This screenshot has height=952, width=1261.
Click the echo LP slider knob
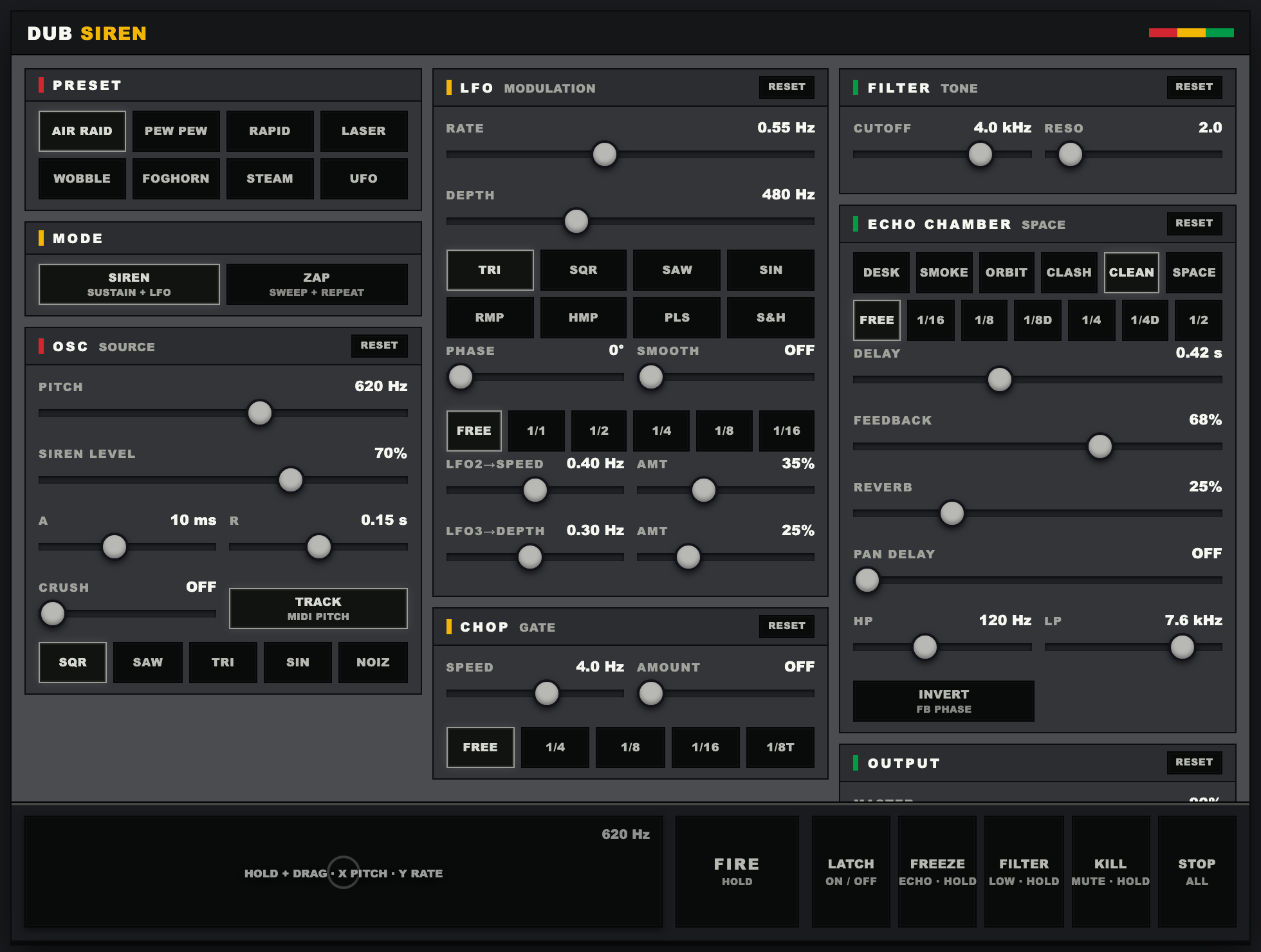(1183, 647)
